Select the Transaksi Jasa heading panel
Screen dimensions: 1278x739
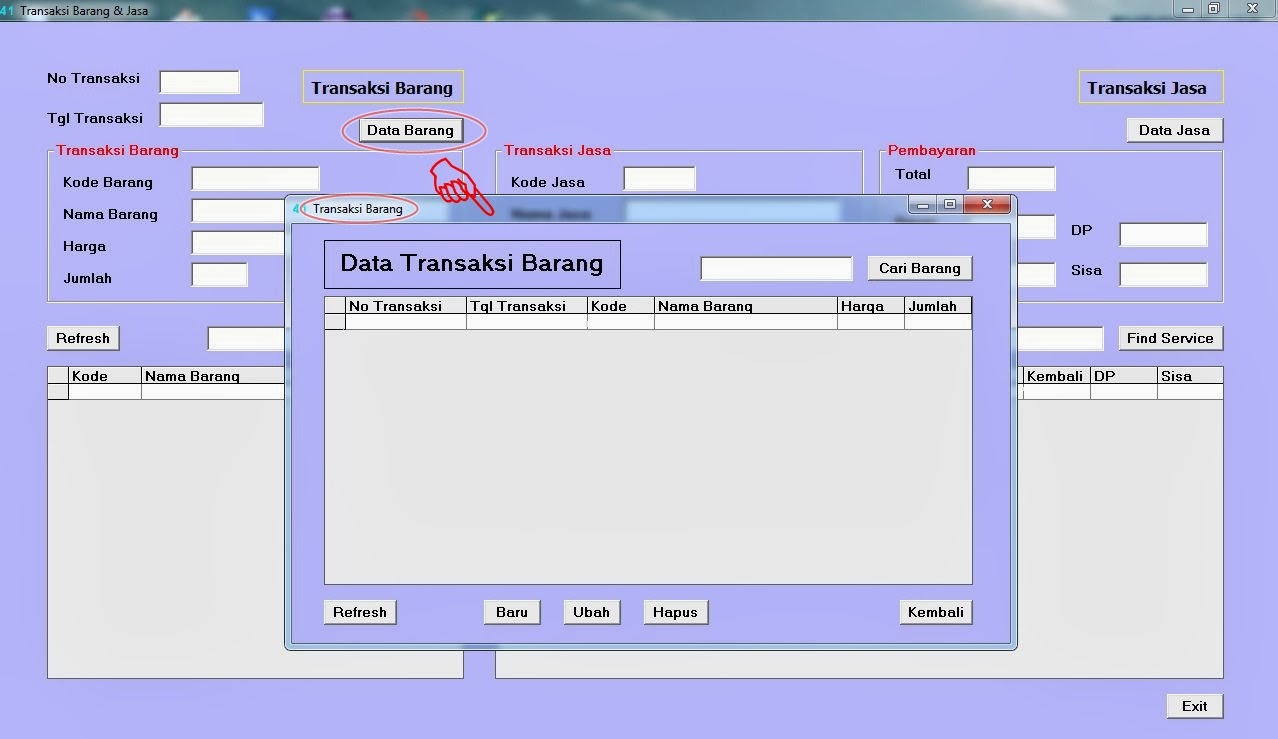point(1150,87)
